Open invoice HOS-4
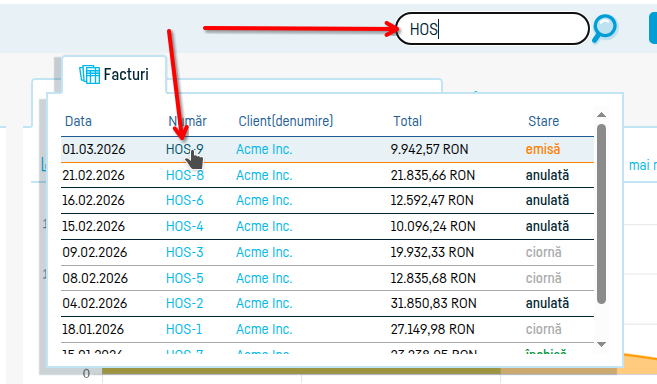This screenshot has height=384, width=657. [x=185, y=226]
